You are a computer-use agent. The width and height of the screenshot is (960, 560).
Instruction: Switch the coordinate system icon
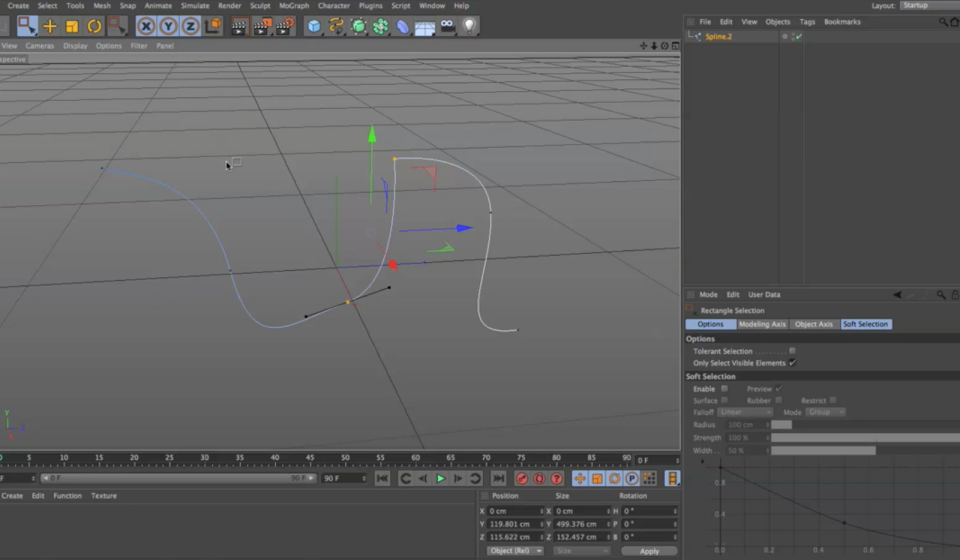212,26
